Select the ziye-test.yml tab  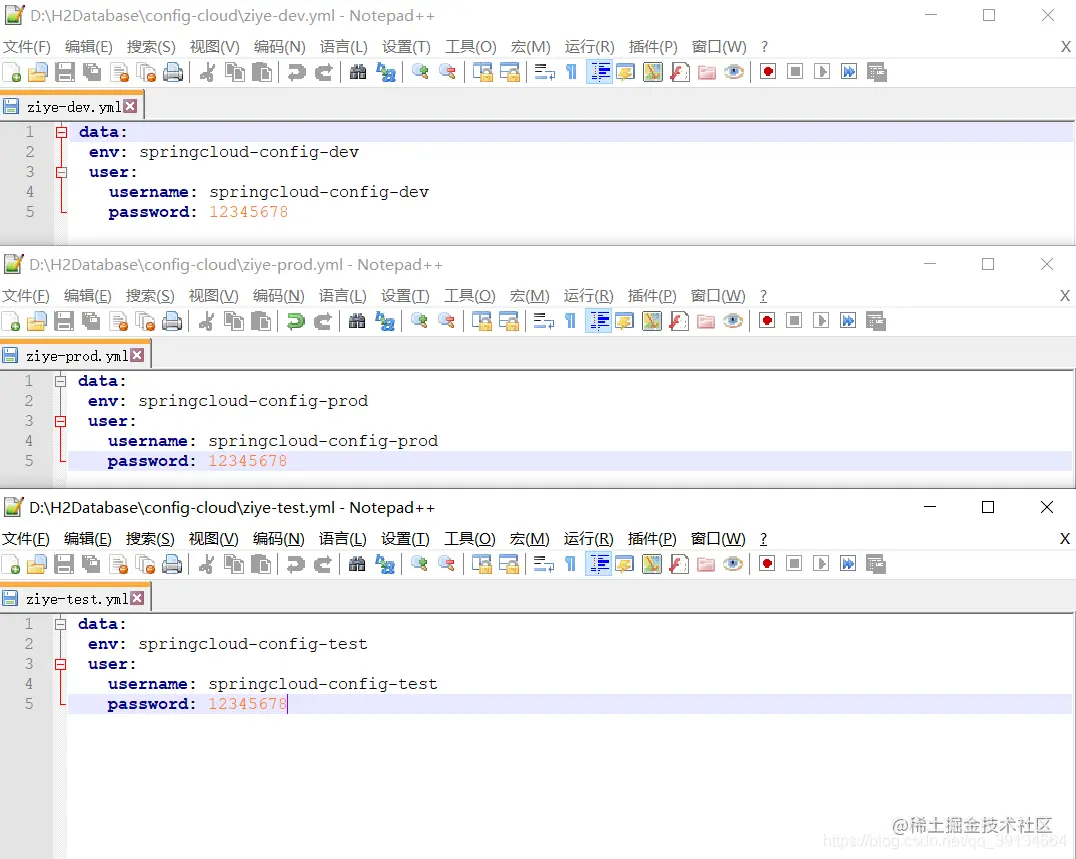75,598
